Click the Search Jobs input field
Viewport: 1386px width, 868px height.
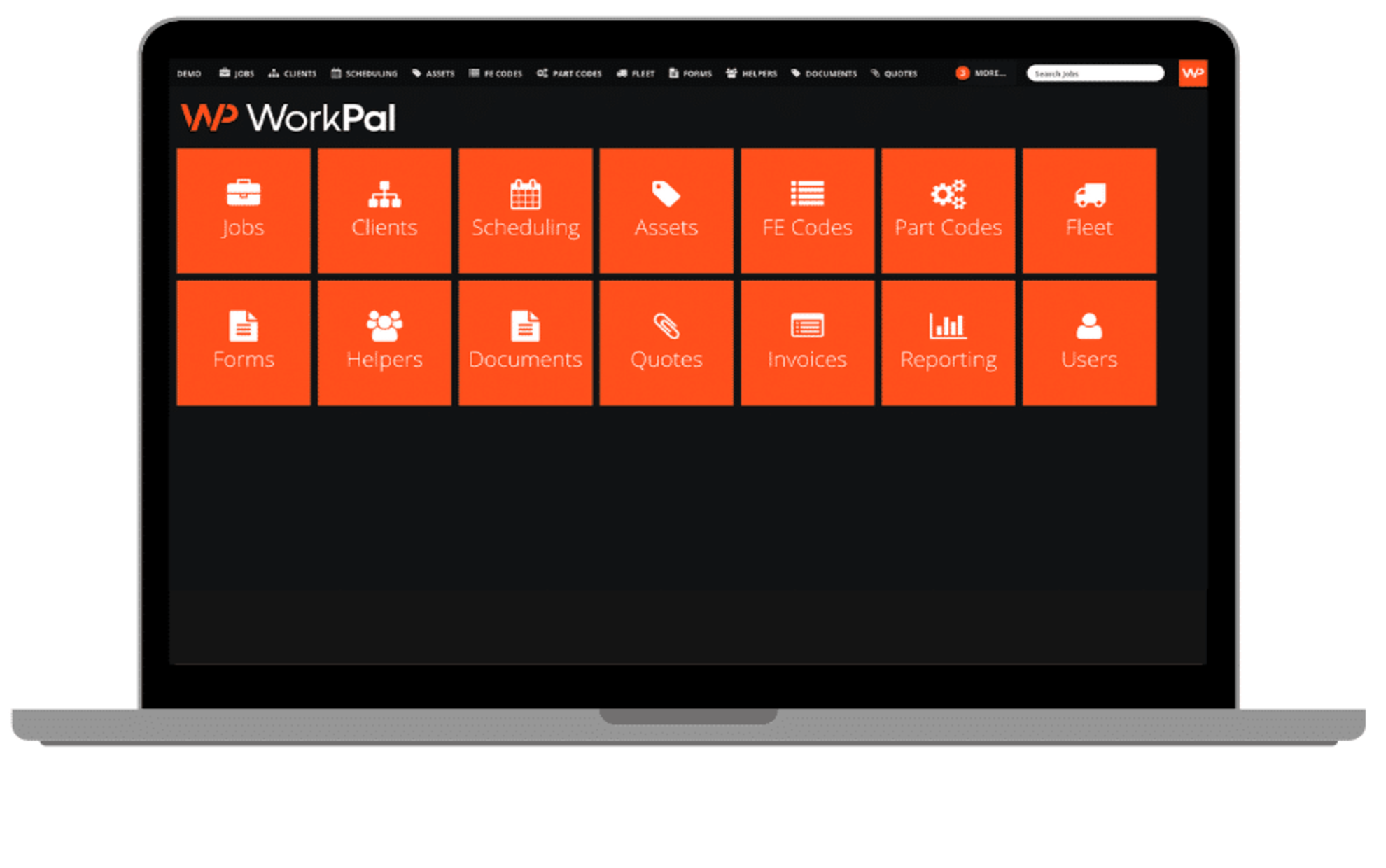[1095, 73]
